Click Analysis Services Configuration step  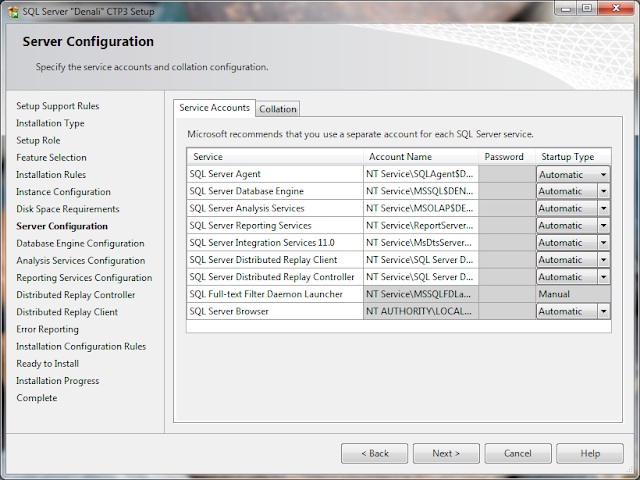coord(81,260)
